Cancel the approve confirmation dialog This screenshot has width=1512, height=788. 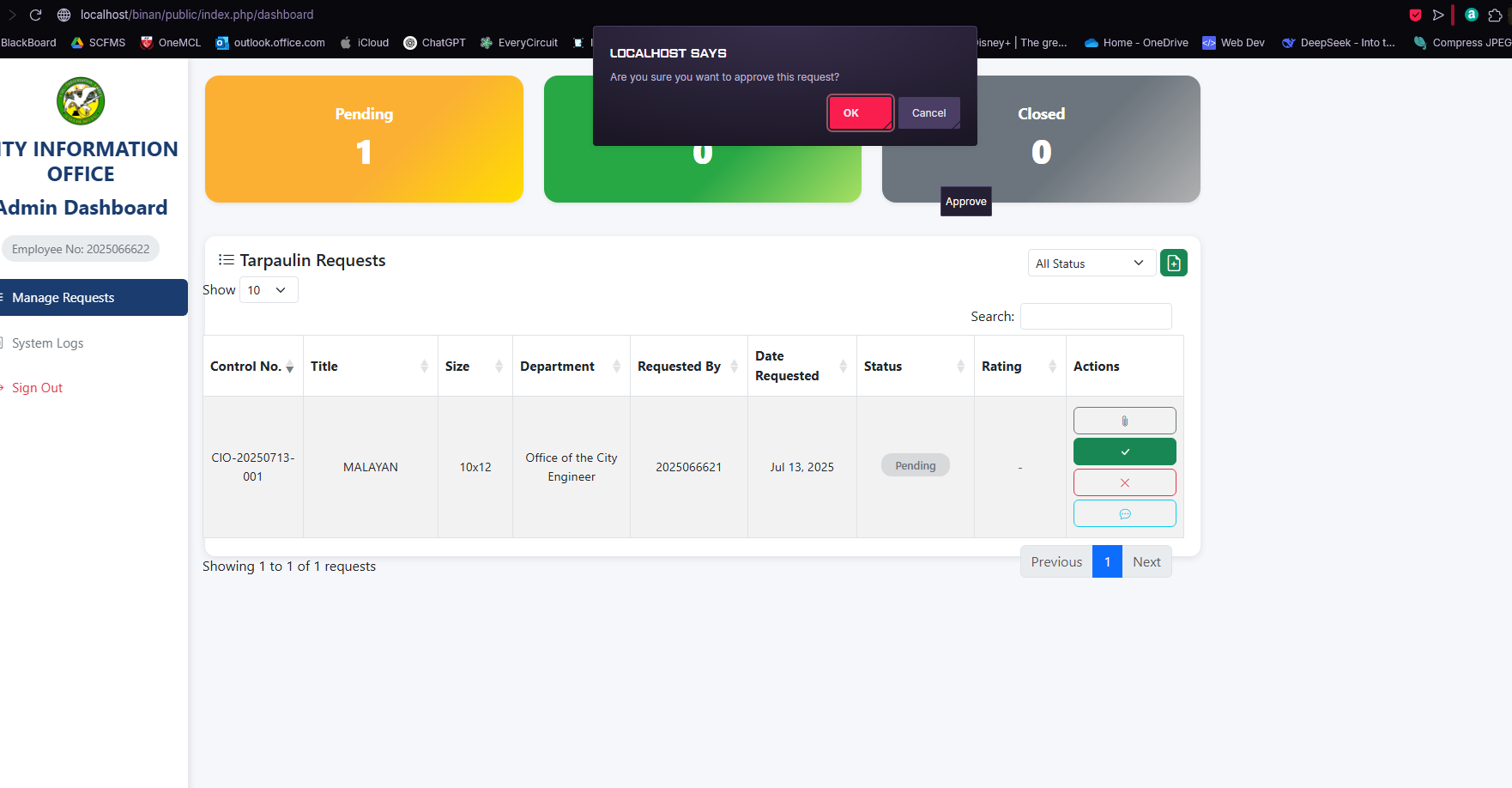tap(928, 113)
